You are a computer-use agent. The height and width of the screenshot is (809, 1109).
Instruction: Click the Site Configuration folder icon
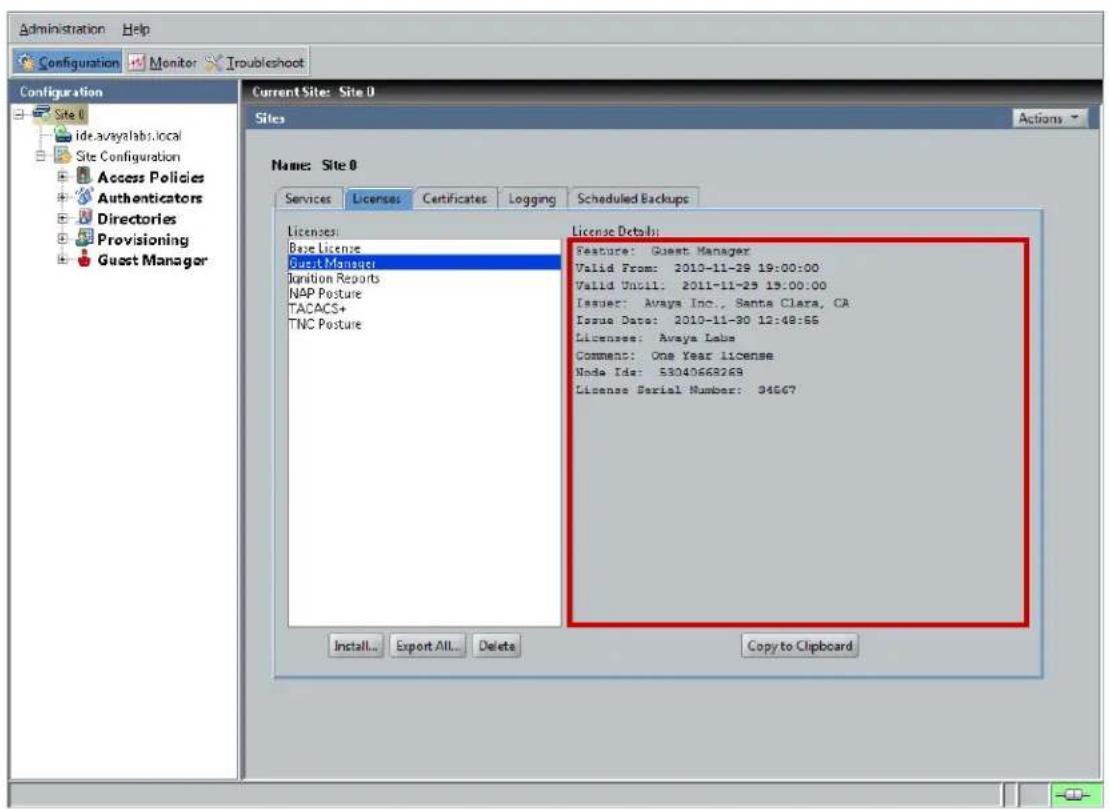(63, 155)
